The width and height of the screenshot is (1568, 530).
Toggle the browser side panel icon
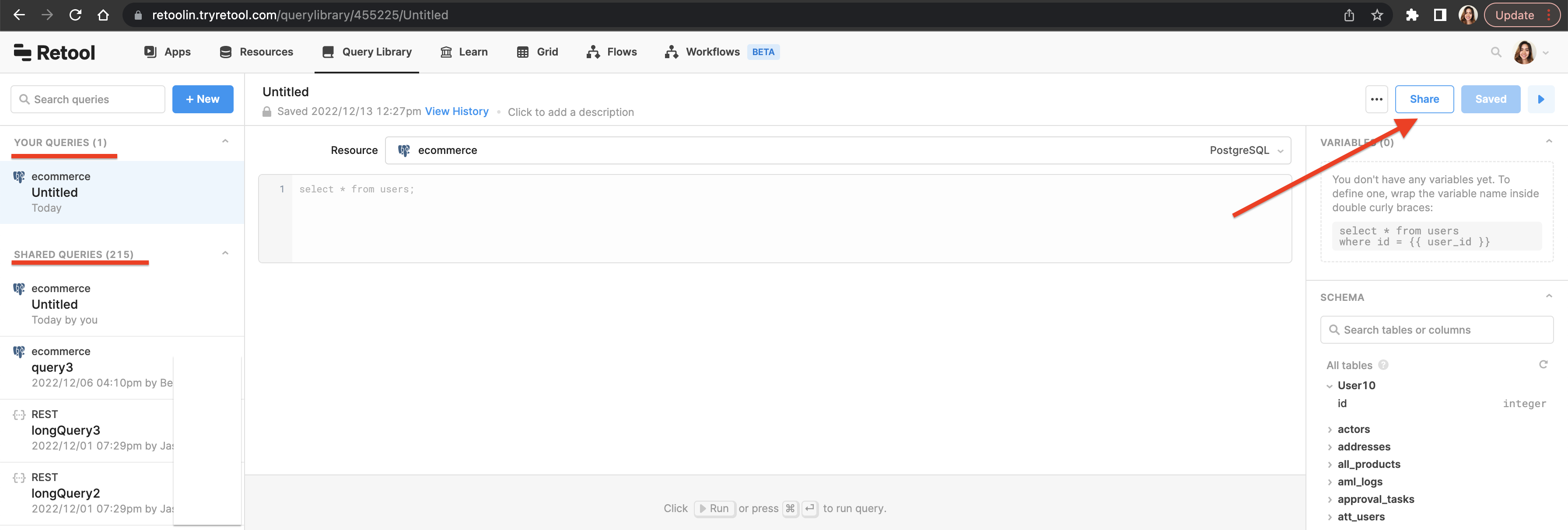pyautogui.click(x=1439, y=15)
